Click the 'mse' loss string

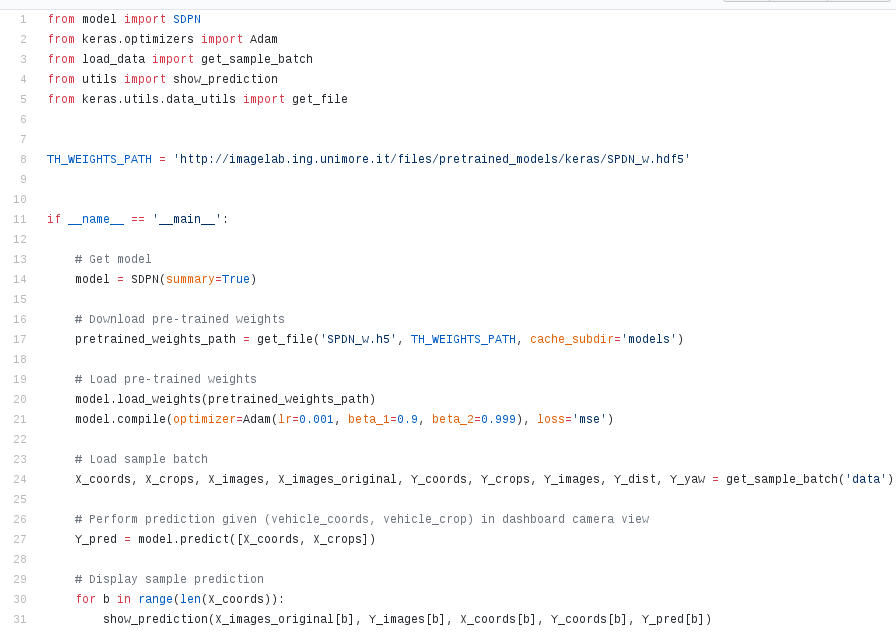tap(590, 419)
